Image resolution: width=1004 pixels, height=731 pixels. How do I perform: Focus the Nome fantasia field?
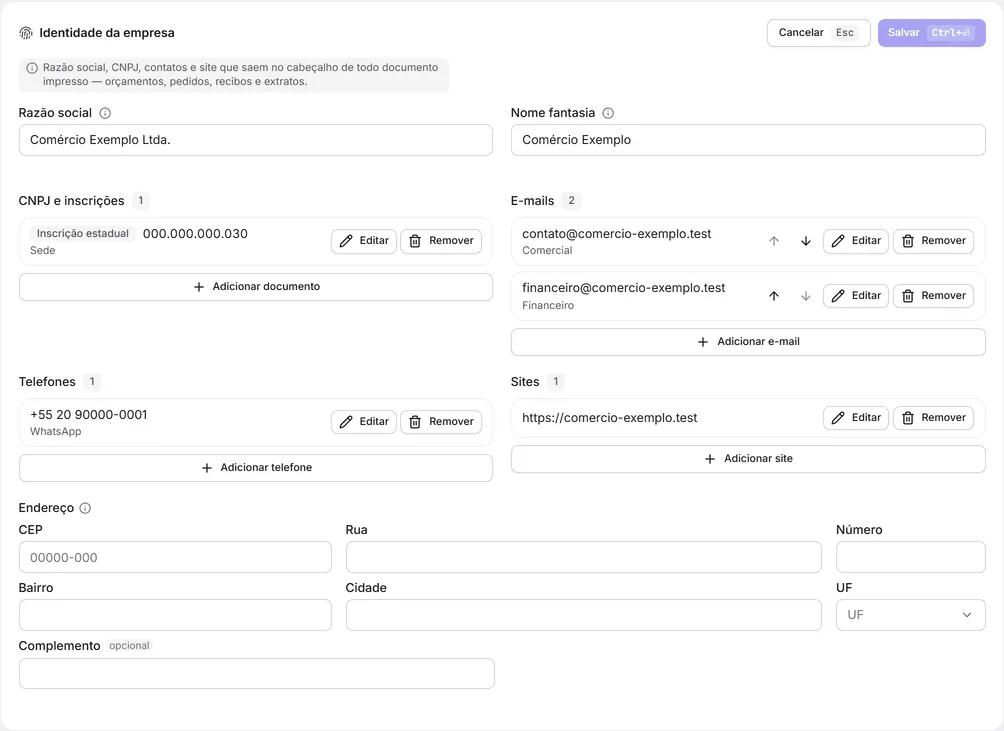[748, 140]
